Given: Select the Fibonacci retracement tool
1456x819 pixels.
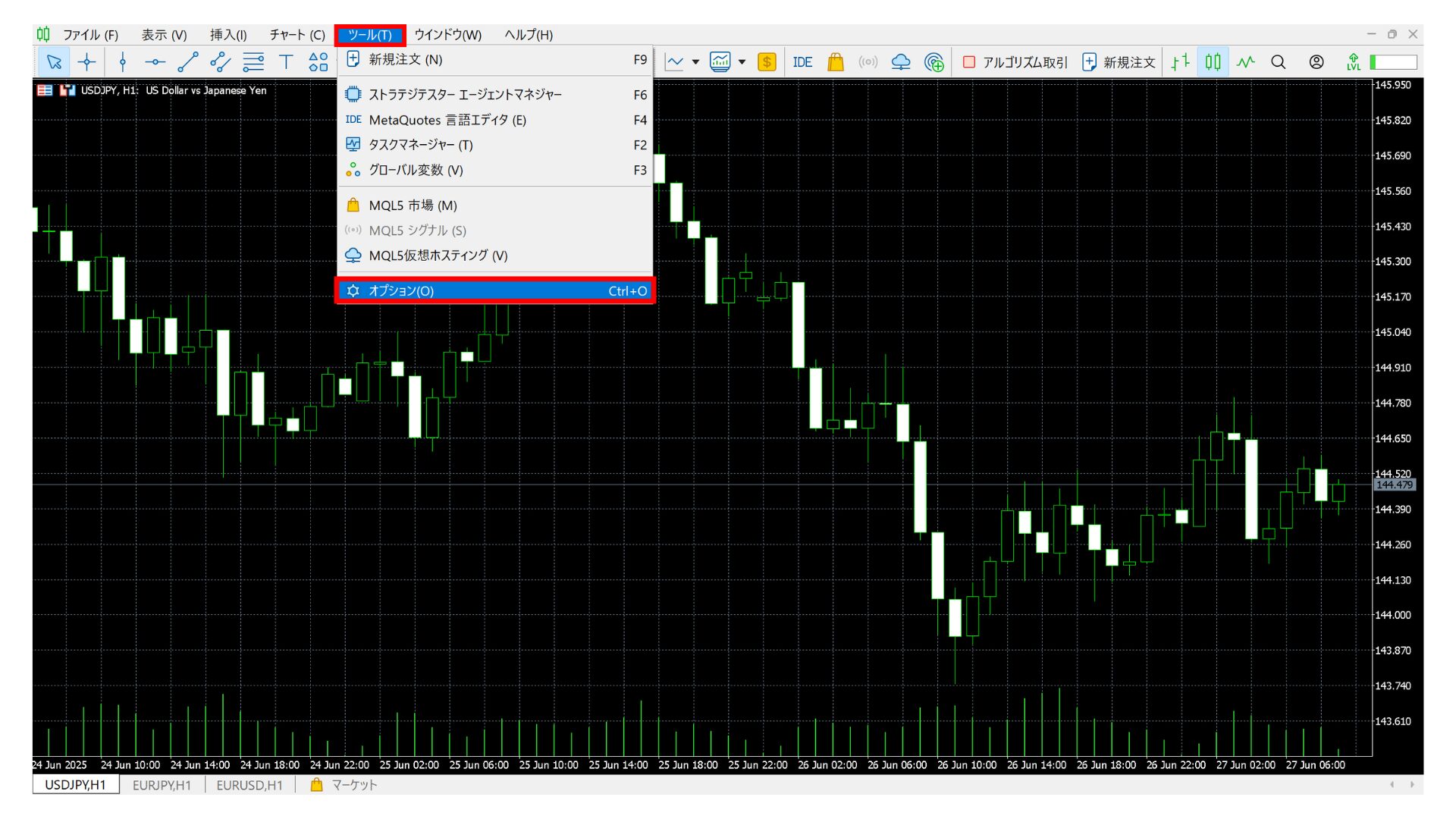Looking at the screenshot, I should click(253, 62).
